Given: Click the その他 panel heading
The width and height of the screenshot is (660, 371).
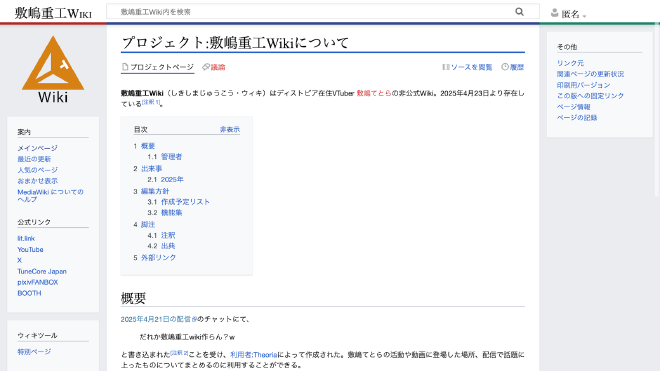Looking at the screenshot, I should pyautogui.click(x=567, y=47).
